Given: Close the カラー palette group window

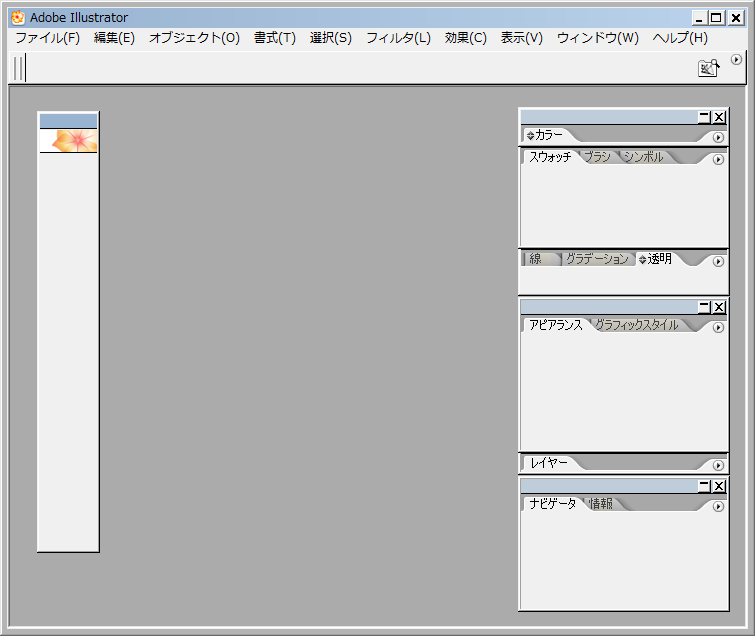Looking at the screenshot, I should (719, 117).
